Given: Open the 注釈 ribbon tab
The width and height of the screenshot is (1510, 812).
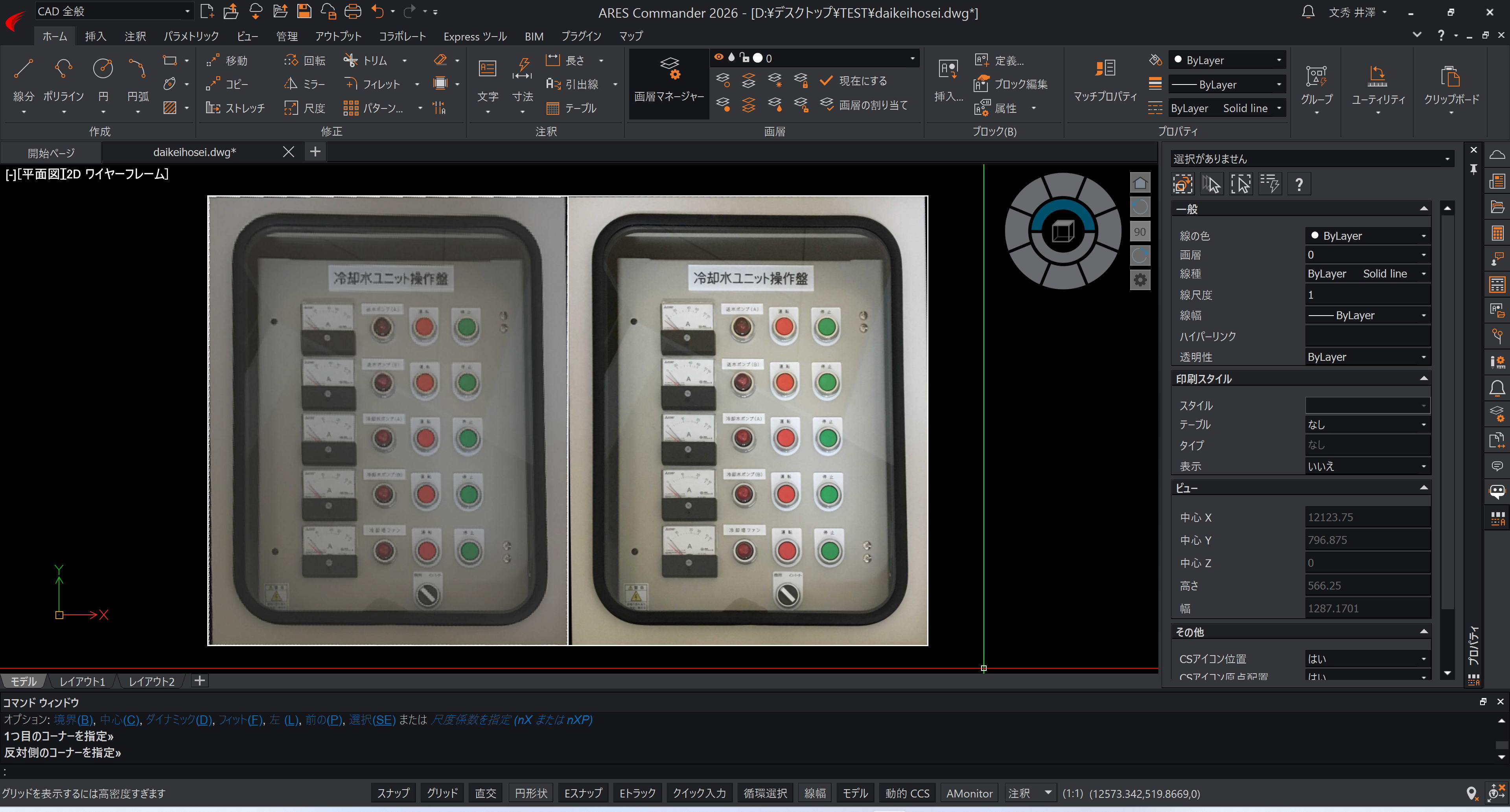Looking at the screenshot, I should click(x=135, y=36).
